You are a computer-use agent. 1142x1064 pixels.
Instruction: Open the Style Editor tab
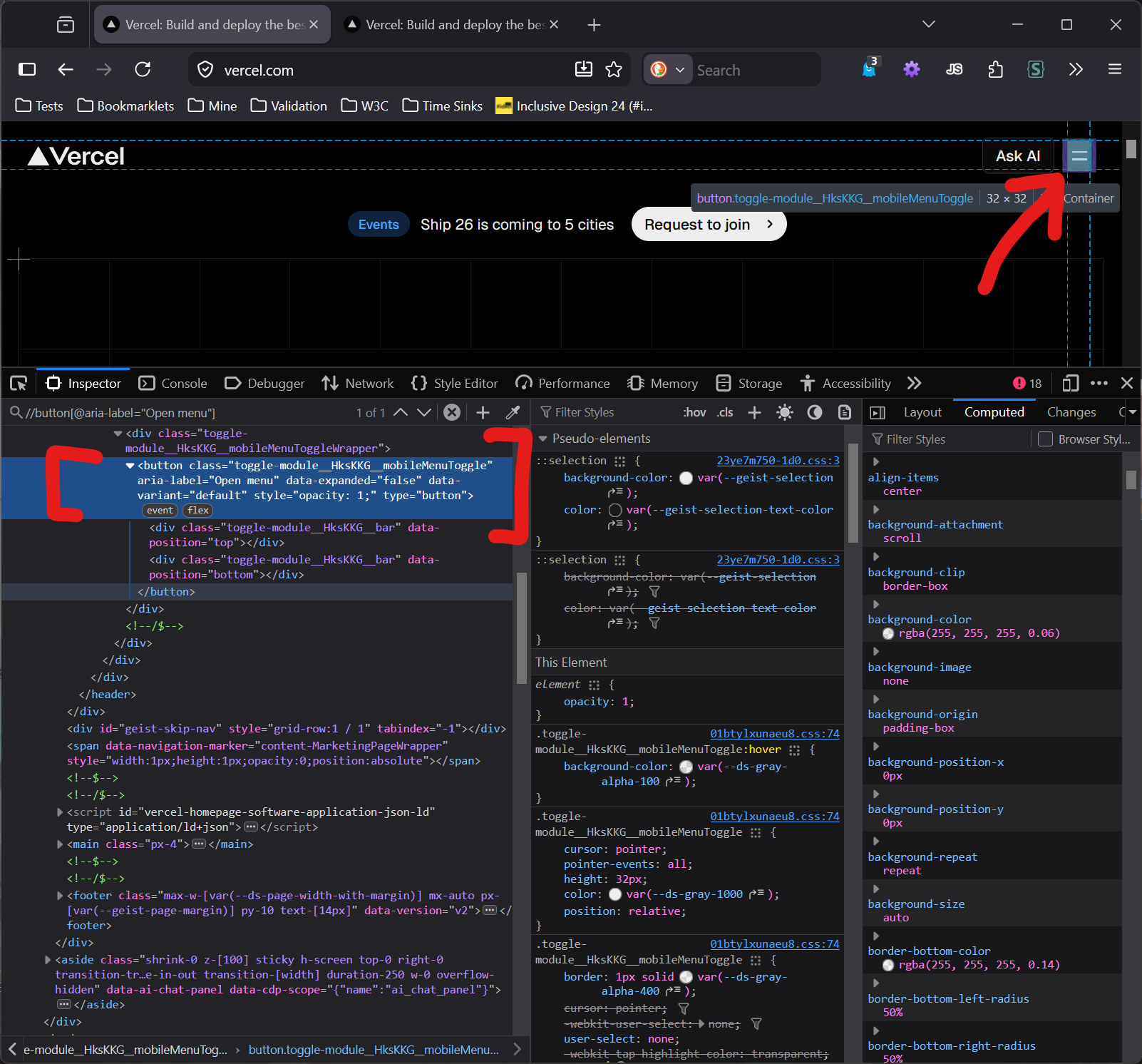point(455,384)
